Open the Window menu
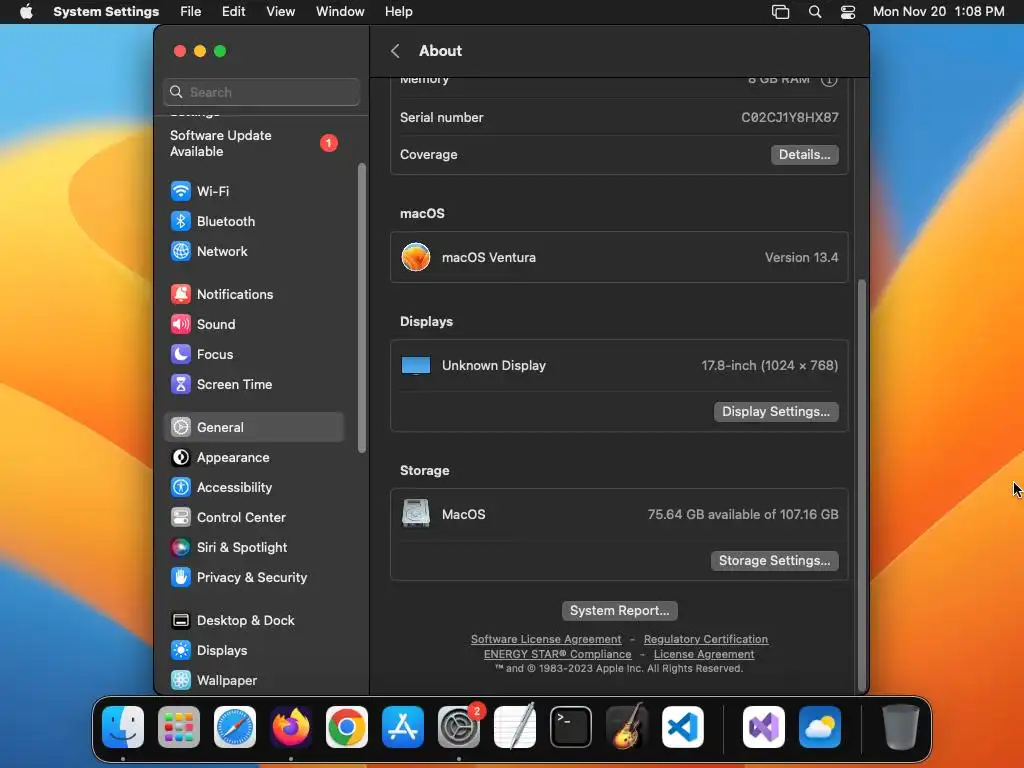 [340, 12]
